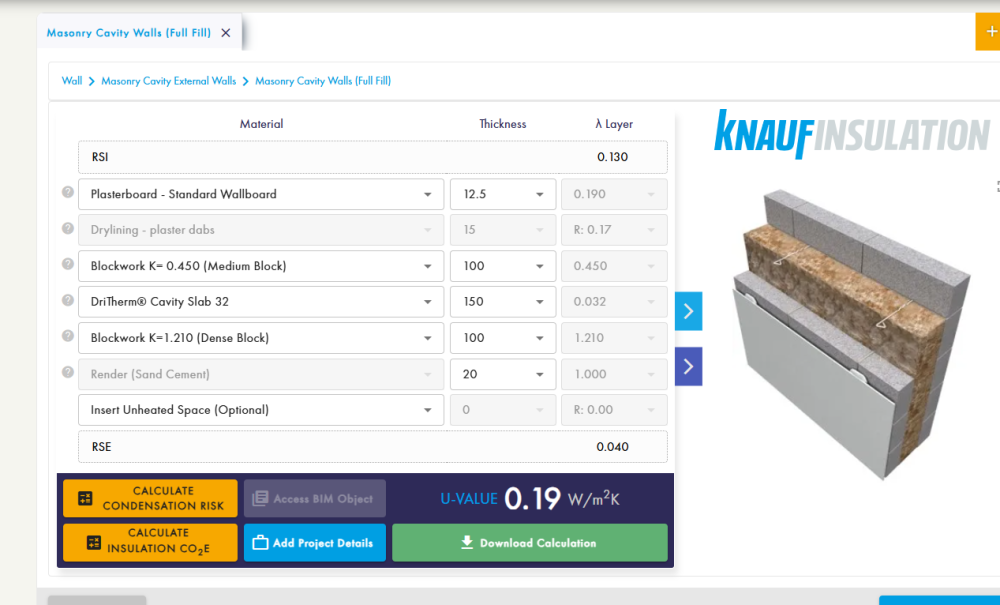
Task: Open thickness dropdown for the Dense Block row
Action: coord(503,338)
